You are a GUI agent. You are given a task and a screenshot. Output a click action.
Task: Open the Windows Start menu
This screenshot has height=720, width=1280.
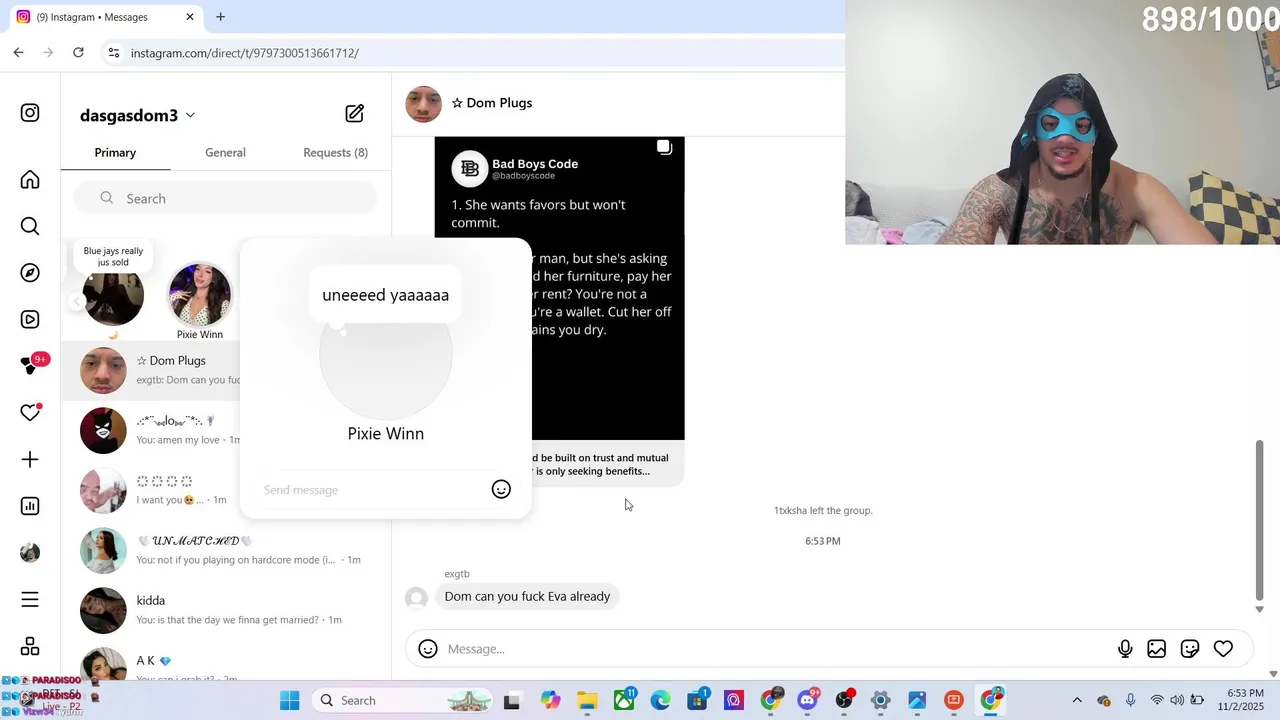click(289, 700)
